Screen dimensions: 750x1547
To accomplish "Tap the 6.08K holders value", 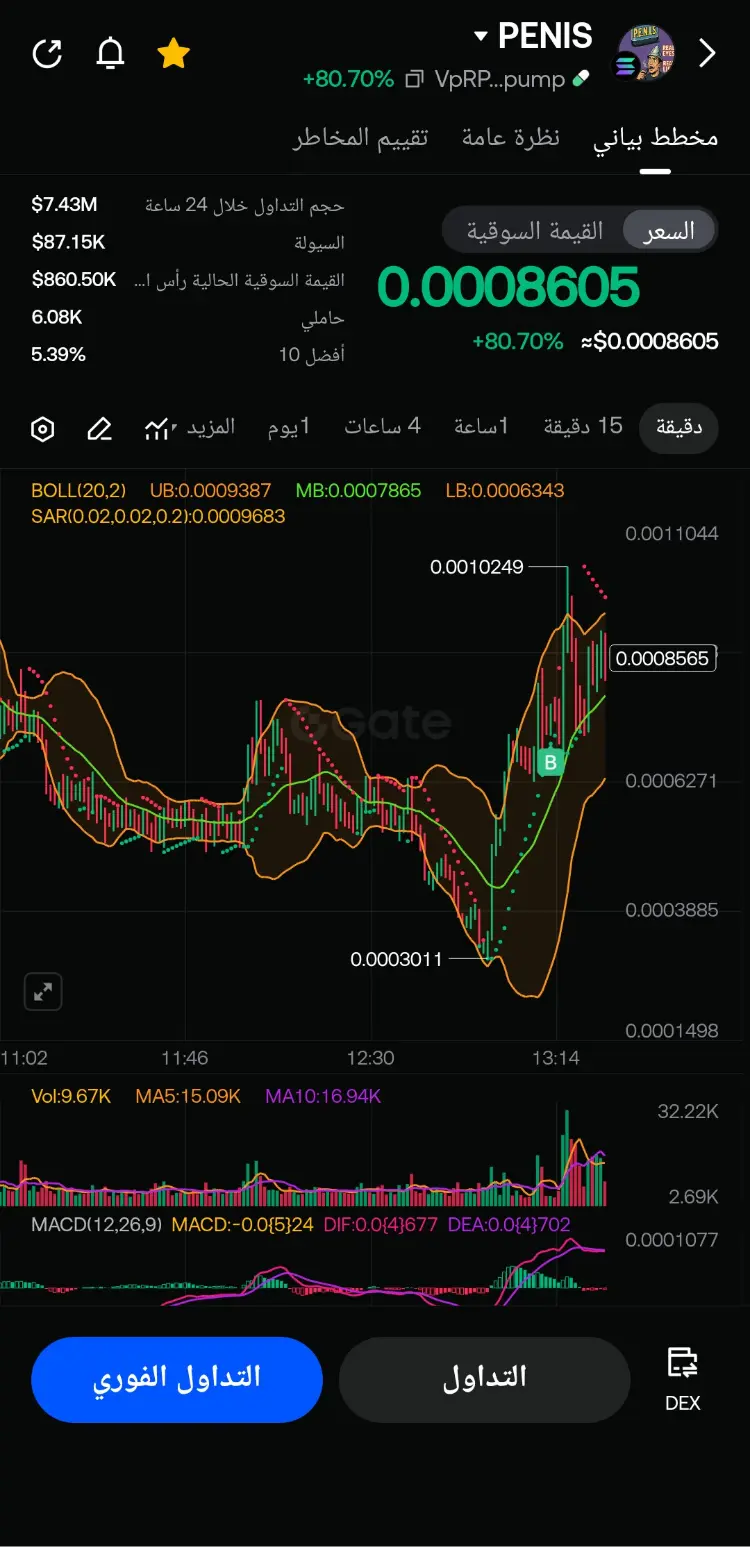I will 57,317.
